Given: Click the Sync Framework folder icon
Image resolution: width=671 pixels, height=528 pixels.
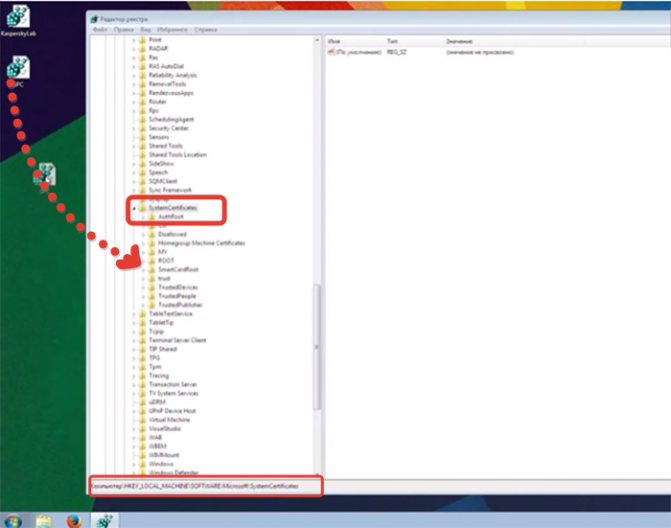Looking at the screenshot, I should pos(143,190).
